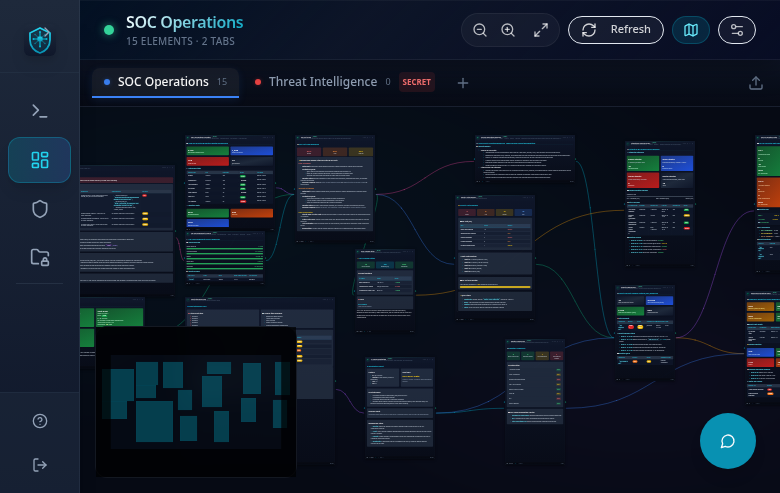Click the shield logo icon in sidebar

pos(40,40)
